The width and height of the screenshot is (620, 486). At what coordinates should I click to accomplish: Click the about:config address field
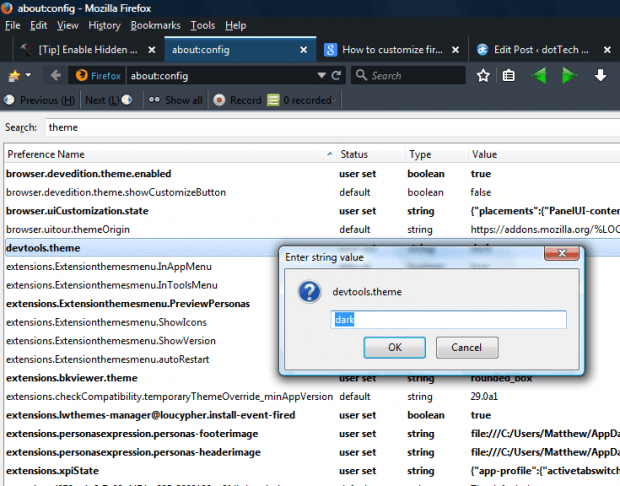[221, 76]
